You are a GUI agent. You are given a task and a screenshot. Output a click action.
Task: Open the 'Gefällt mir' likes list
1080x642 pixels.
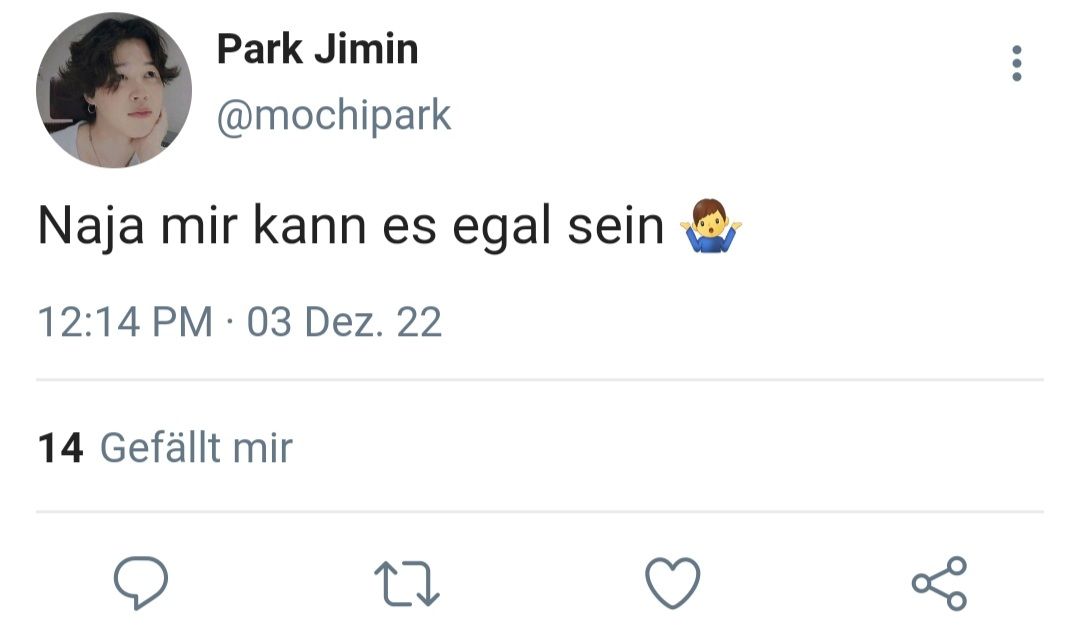(x=196, y=448)
